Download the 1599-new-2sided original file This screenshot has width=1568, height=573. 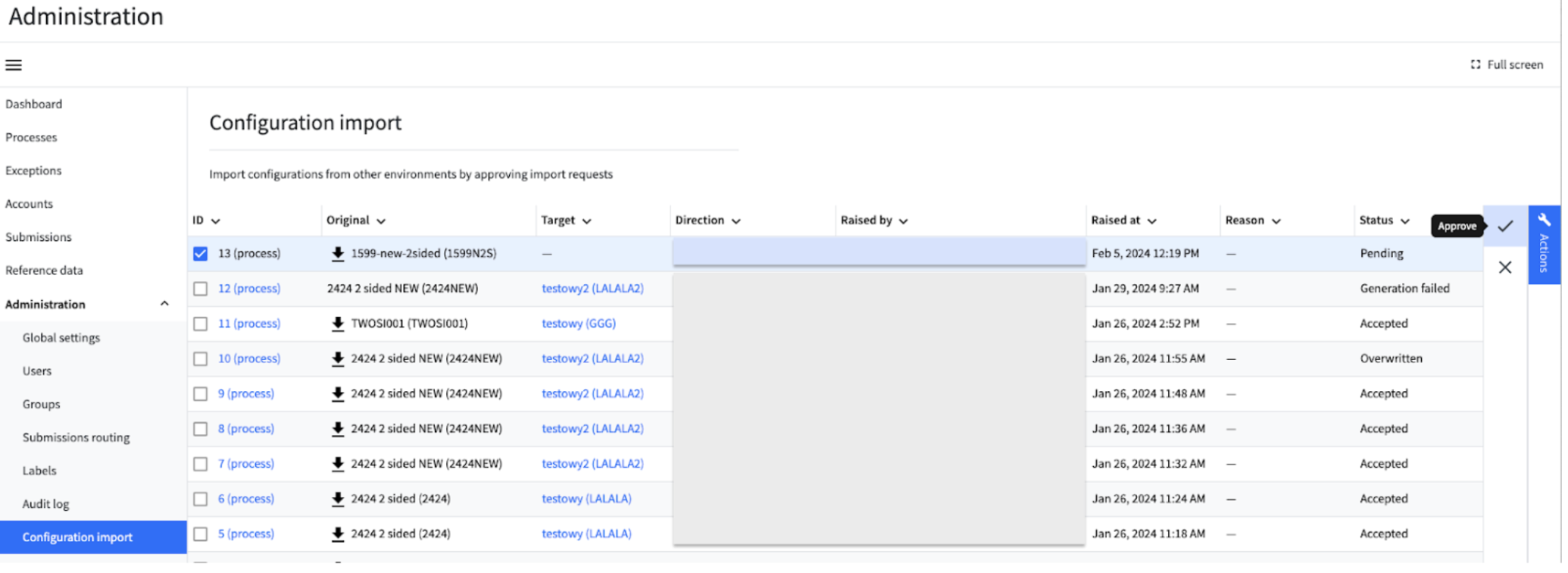coord(338,254)
